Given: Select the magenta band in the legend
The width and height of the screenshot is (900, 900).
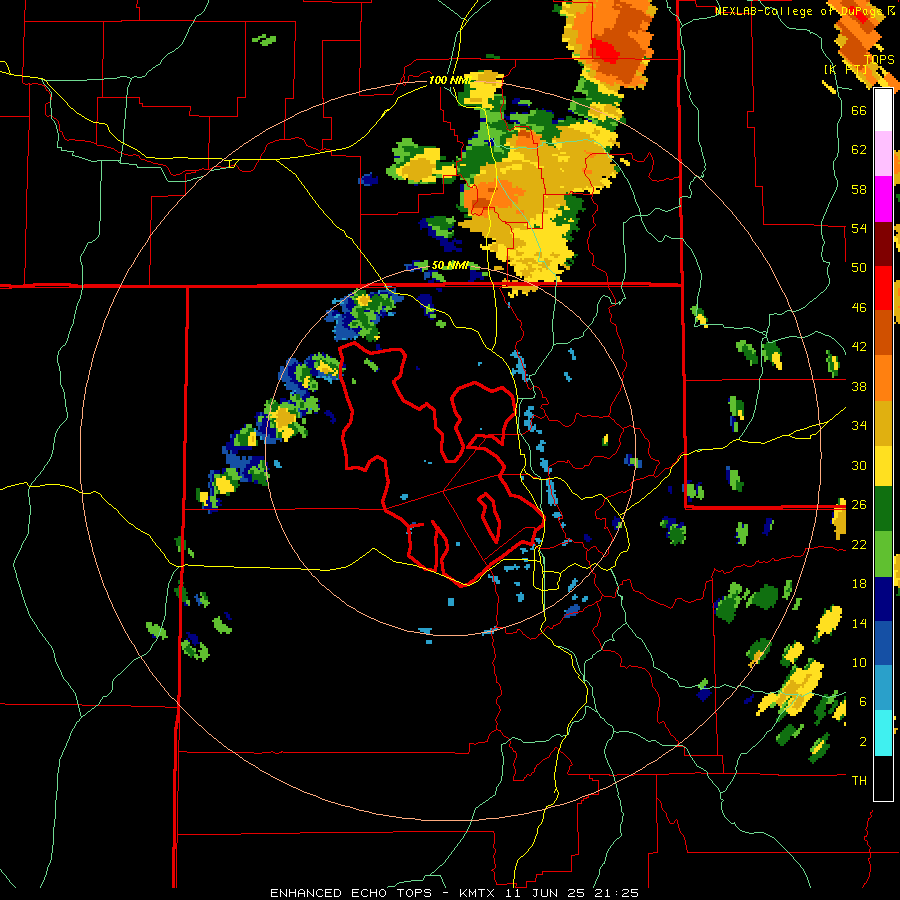Looking at the screenshot, I should 883,199.
